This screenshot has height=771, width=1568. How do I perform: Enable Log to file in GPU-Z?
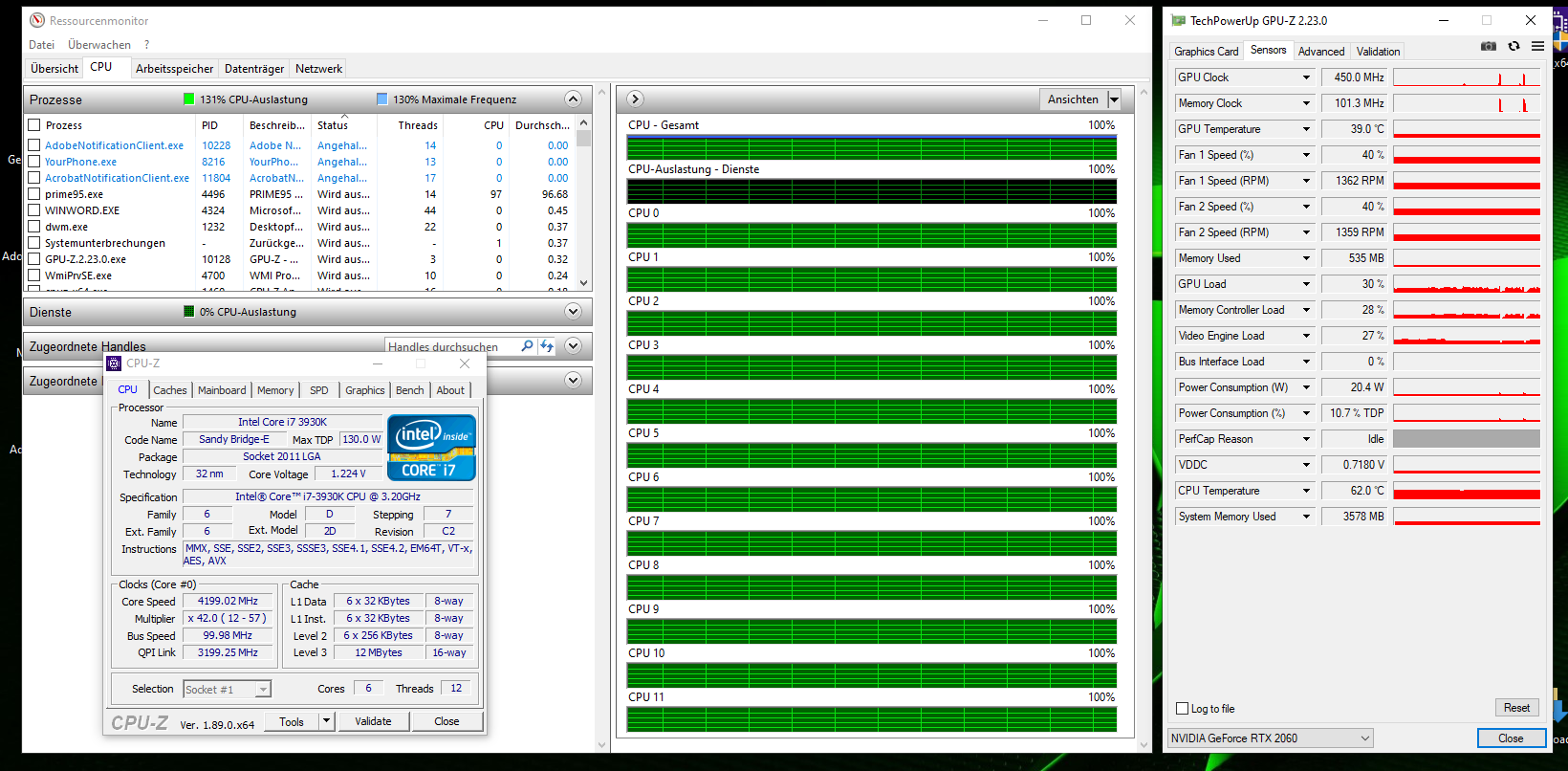click(x=1183, y=709)
